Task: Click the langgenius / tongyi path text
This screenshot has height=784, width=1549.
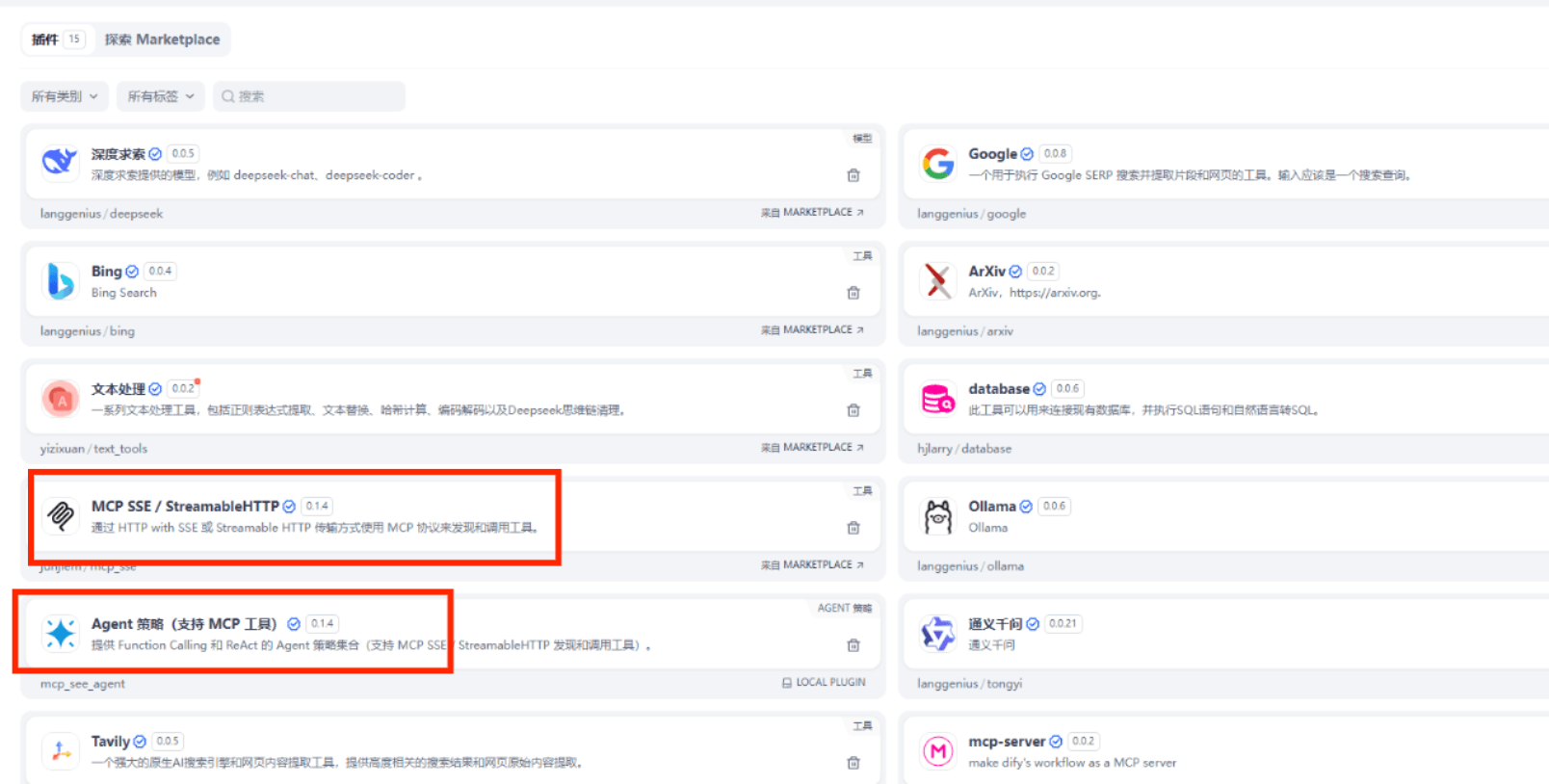Action: [x=969, y=684]
